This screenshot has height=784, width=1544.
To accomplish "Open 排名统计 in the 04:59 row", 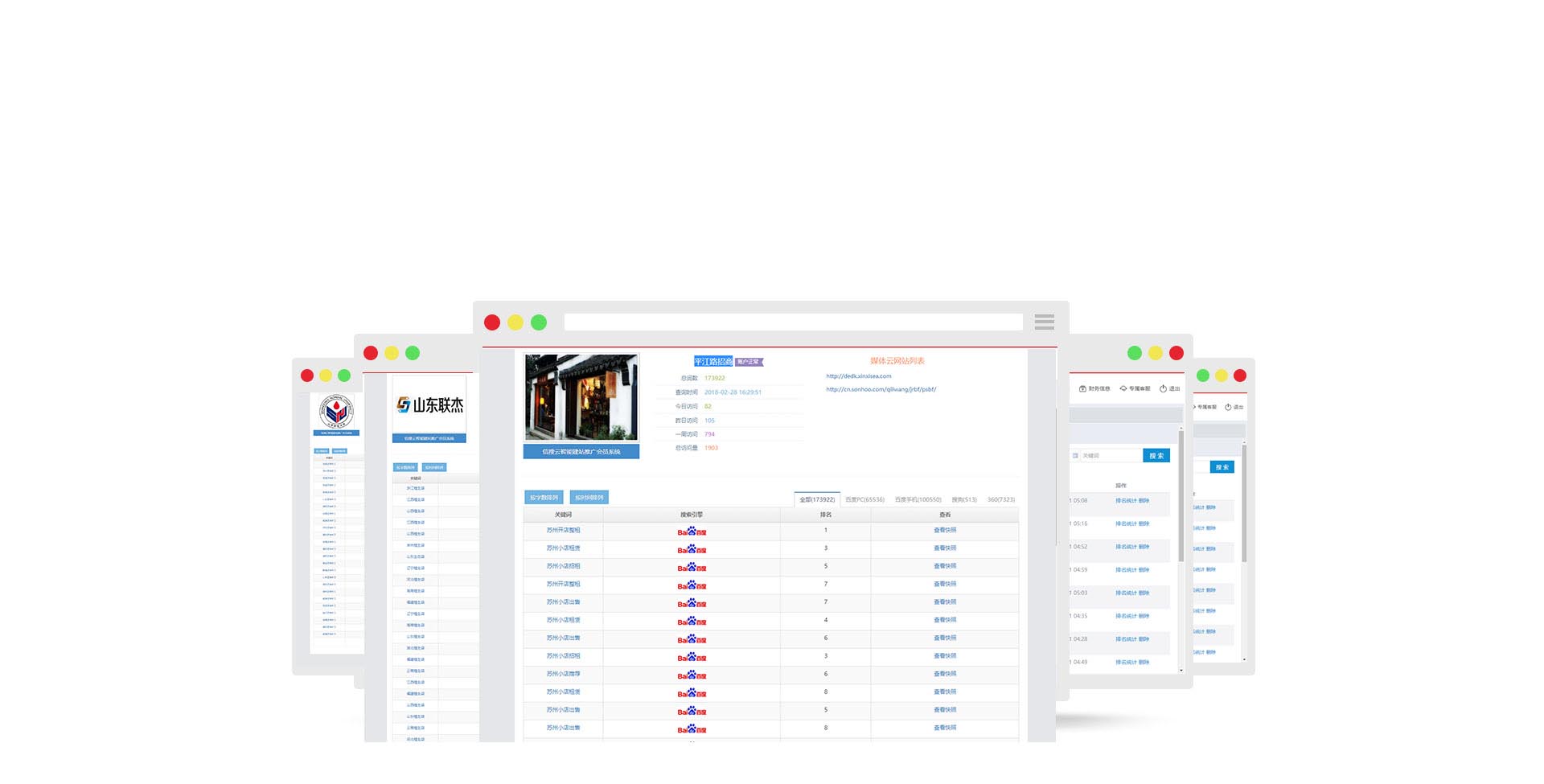I will click(x=1126, y=570).
